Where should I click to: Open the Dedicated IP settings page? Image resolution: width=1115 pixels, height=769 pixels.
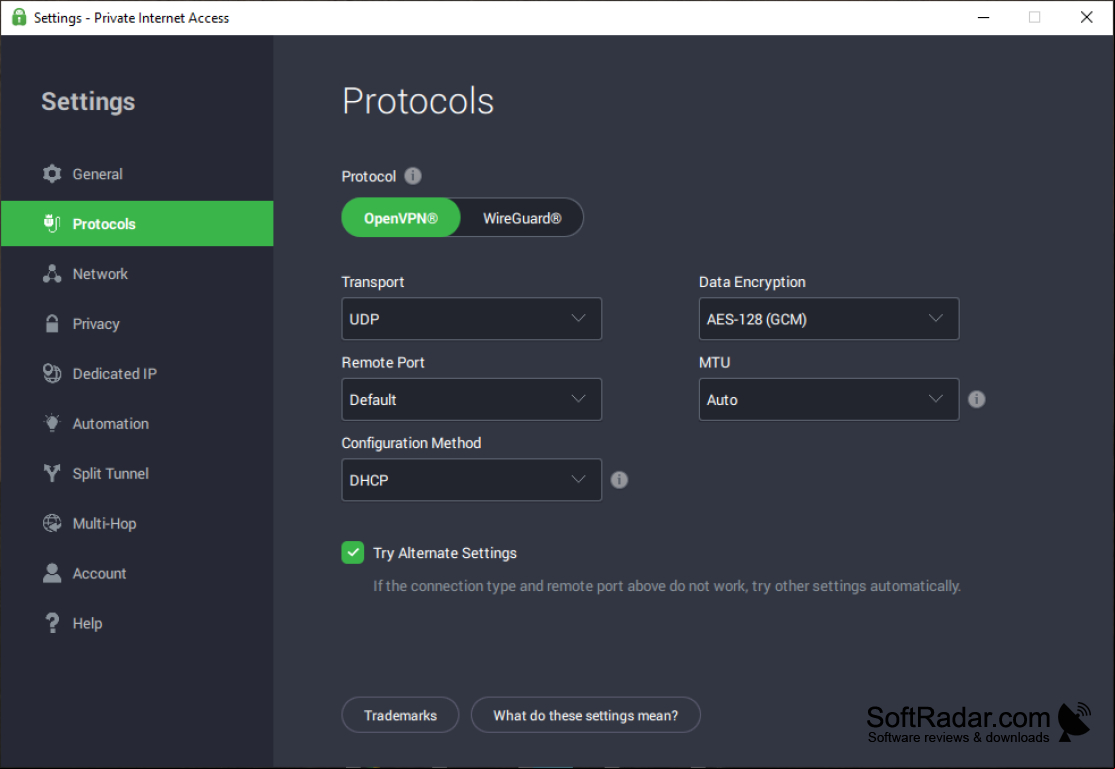tap(137, 373)
